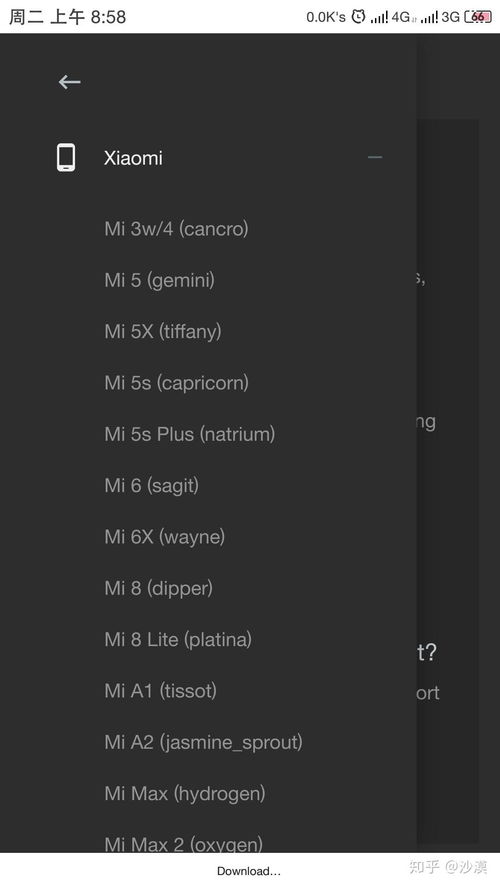Collapse the Xiaomi list with minus icon
500x888 pixels.
[x=375, y=157]
